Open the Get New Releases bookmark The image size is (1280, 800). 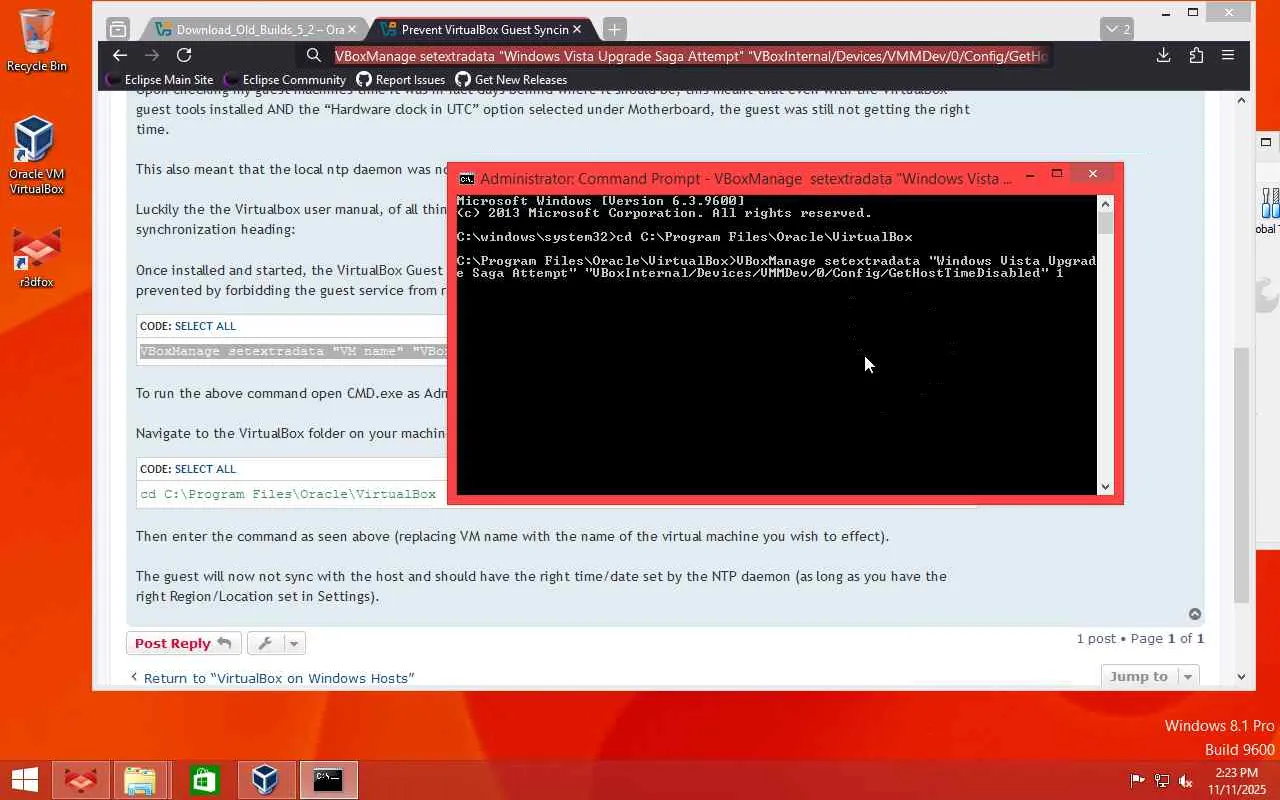click(511, 80)
